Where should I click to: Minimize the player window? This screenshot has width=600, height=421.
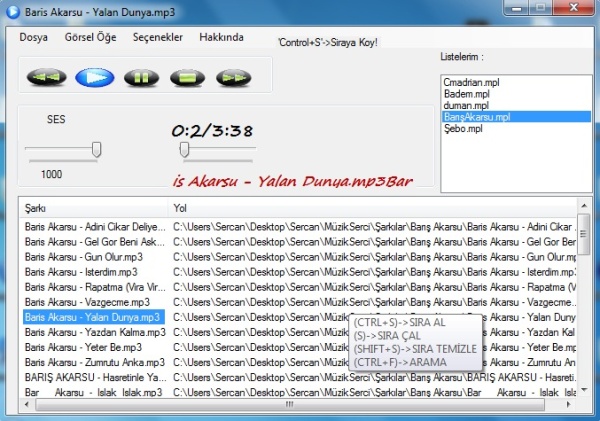(517, 8)
